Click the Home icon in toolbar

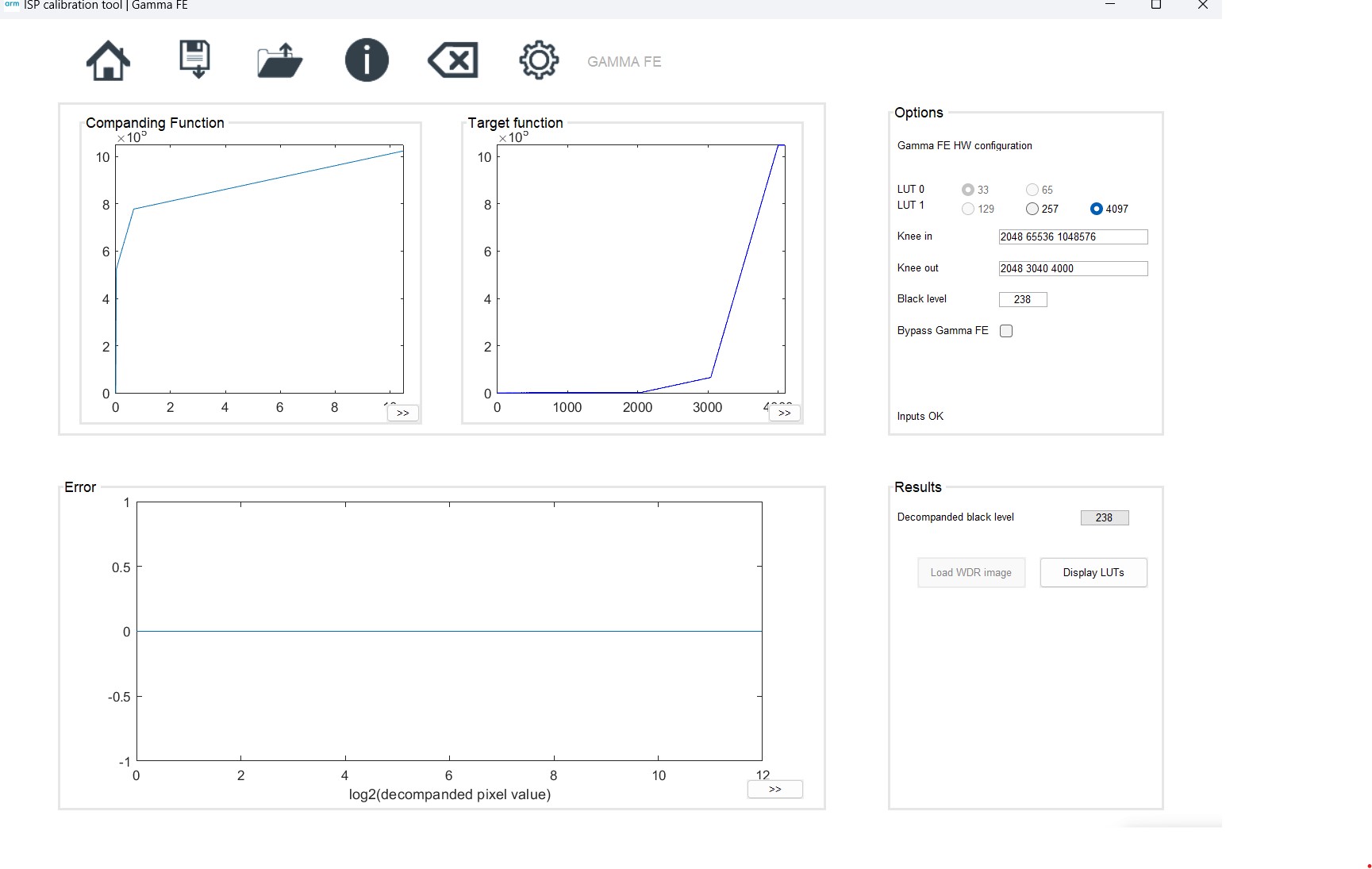pos(108,61)
